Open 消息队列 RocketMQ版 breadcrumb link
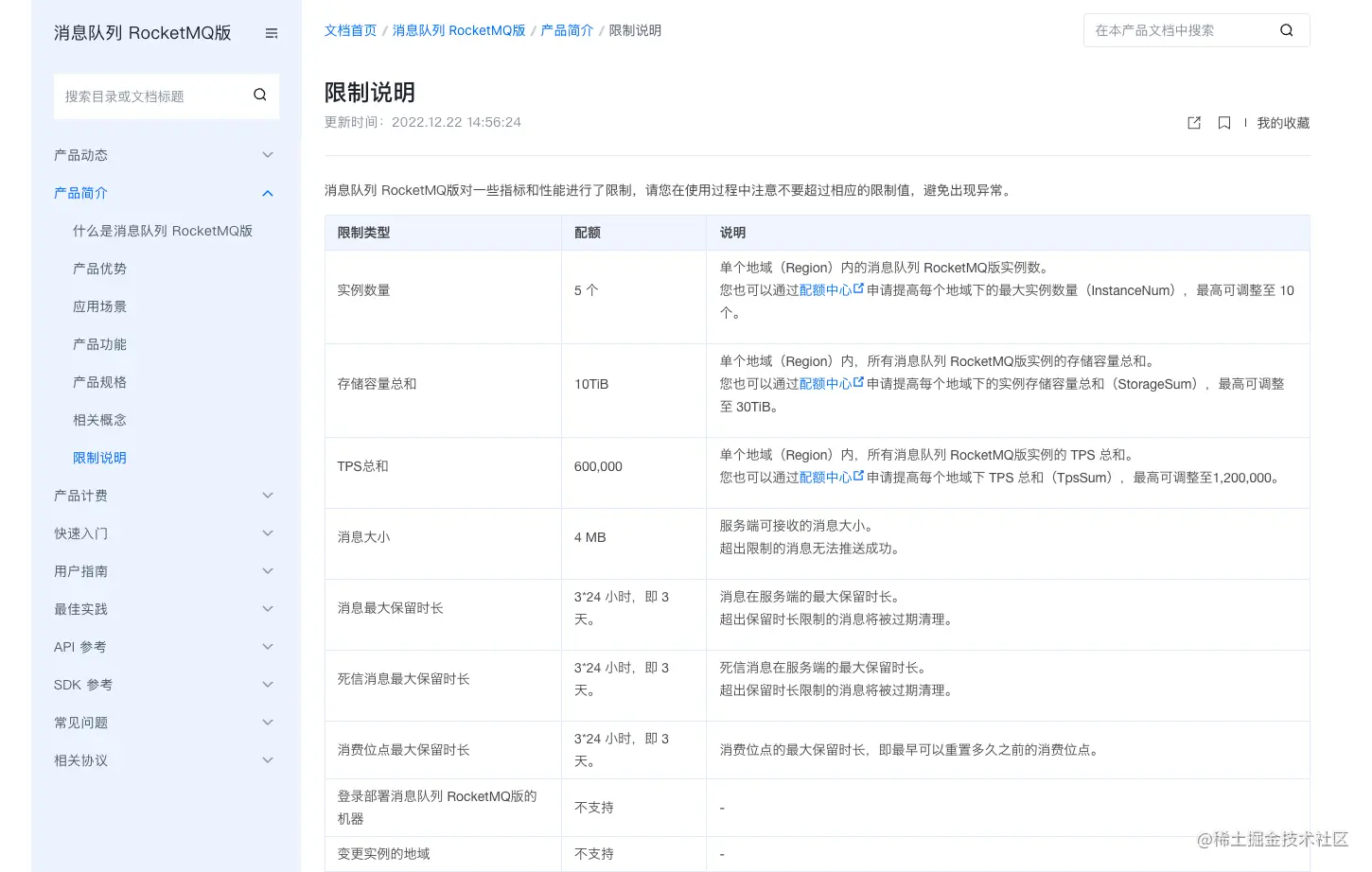Screen dimensions: 1372x872 459,30
